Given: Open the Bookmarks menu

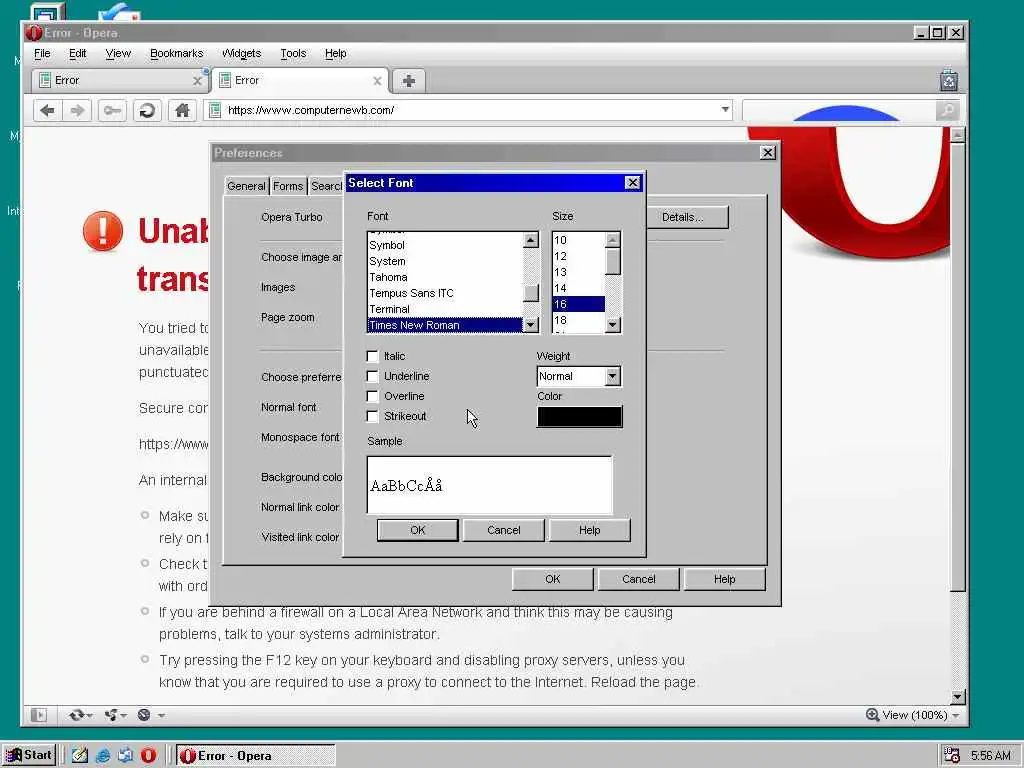Looking at the screenshot, I should 176,54.
